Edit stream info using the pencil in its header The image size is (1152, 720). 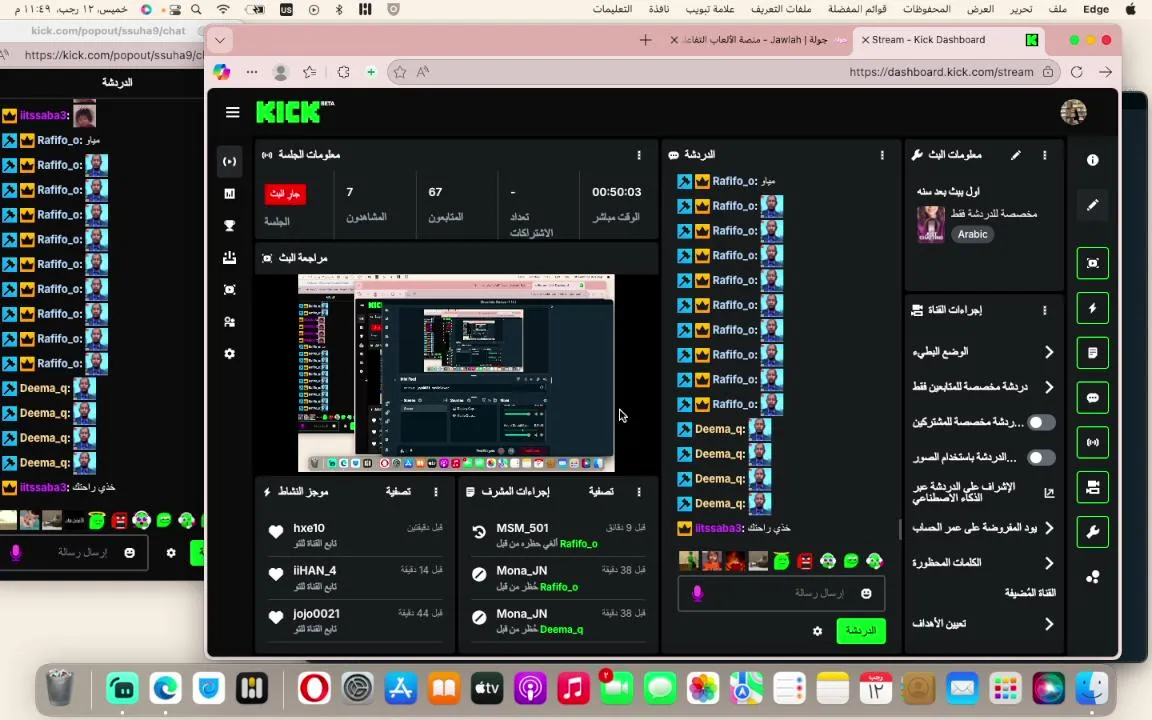click(1015, 155)
